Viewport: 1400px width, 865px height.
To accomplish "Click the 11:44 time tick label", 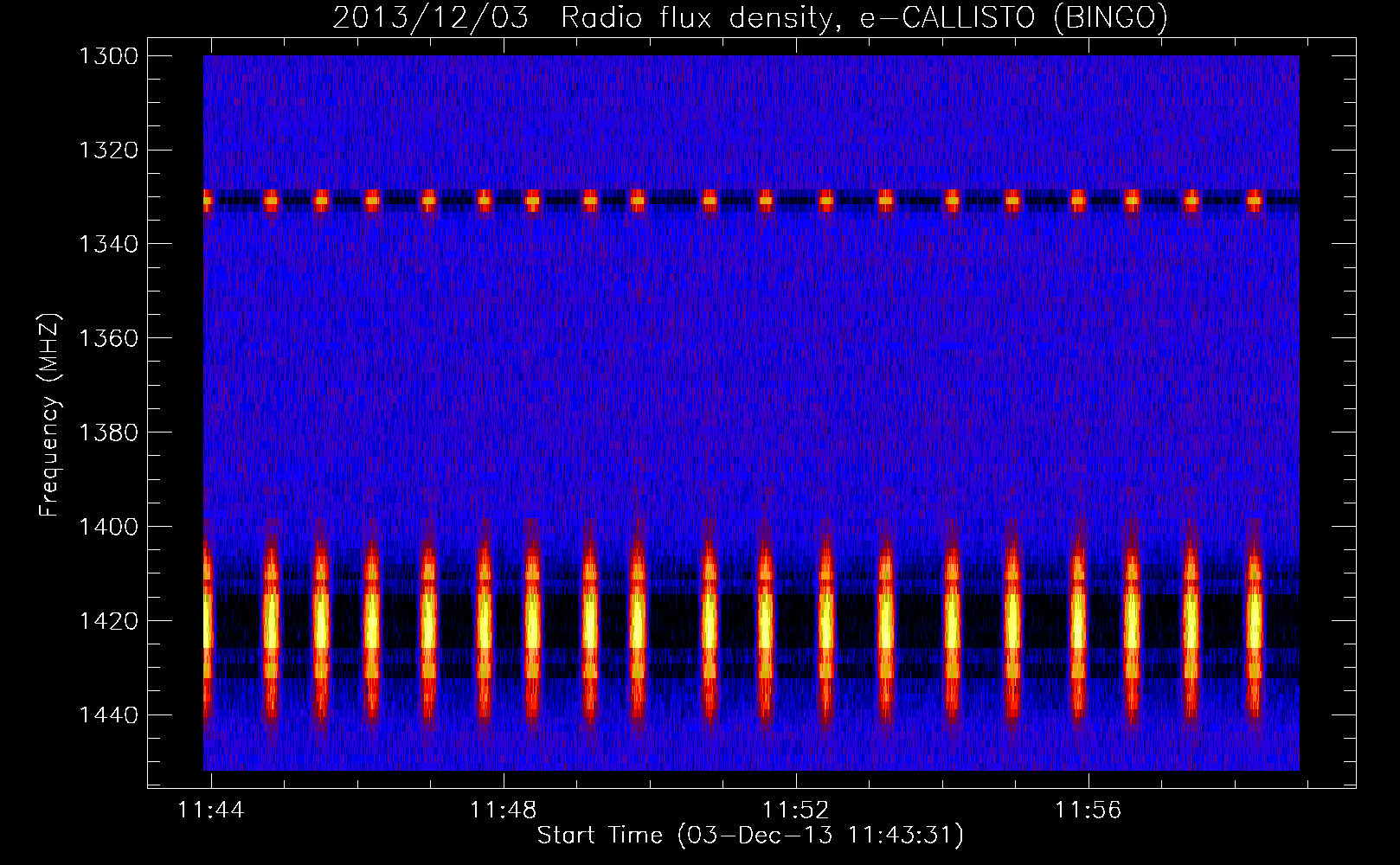I will 211,810.
